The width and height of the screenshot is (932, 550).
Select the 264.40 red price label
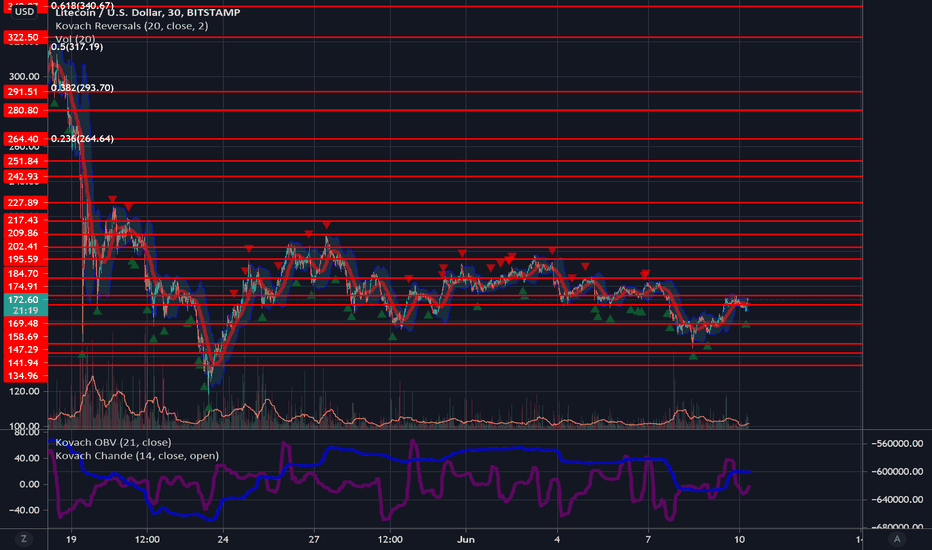[x=24, y=139]
